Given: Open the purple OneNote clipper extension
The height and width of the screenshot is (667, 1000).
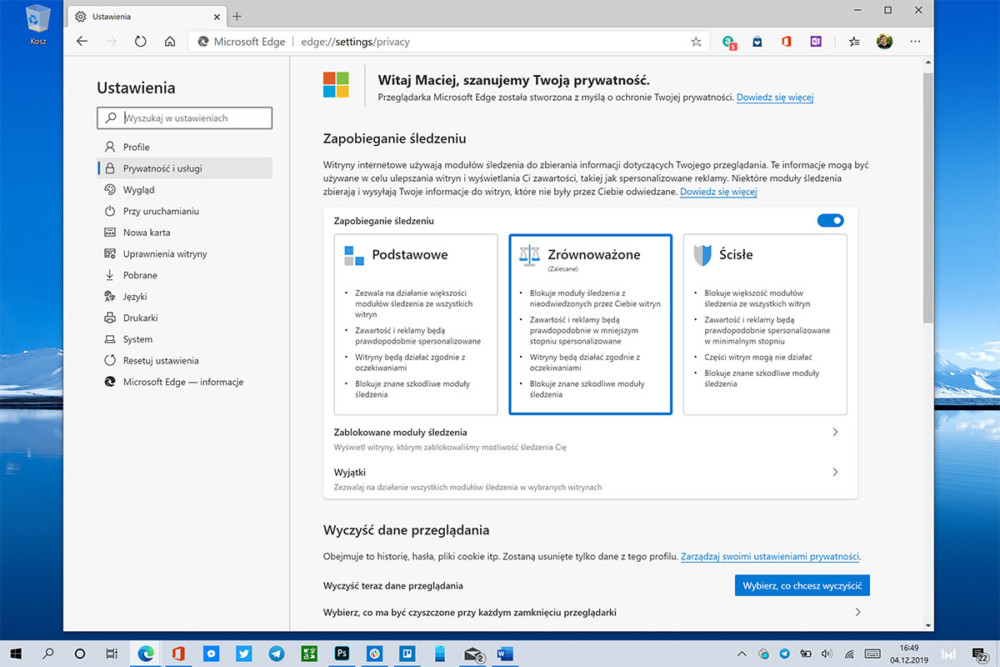Looking at the screenshot, I should 816,41.
